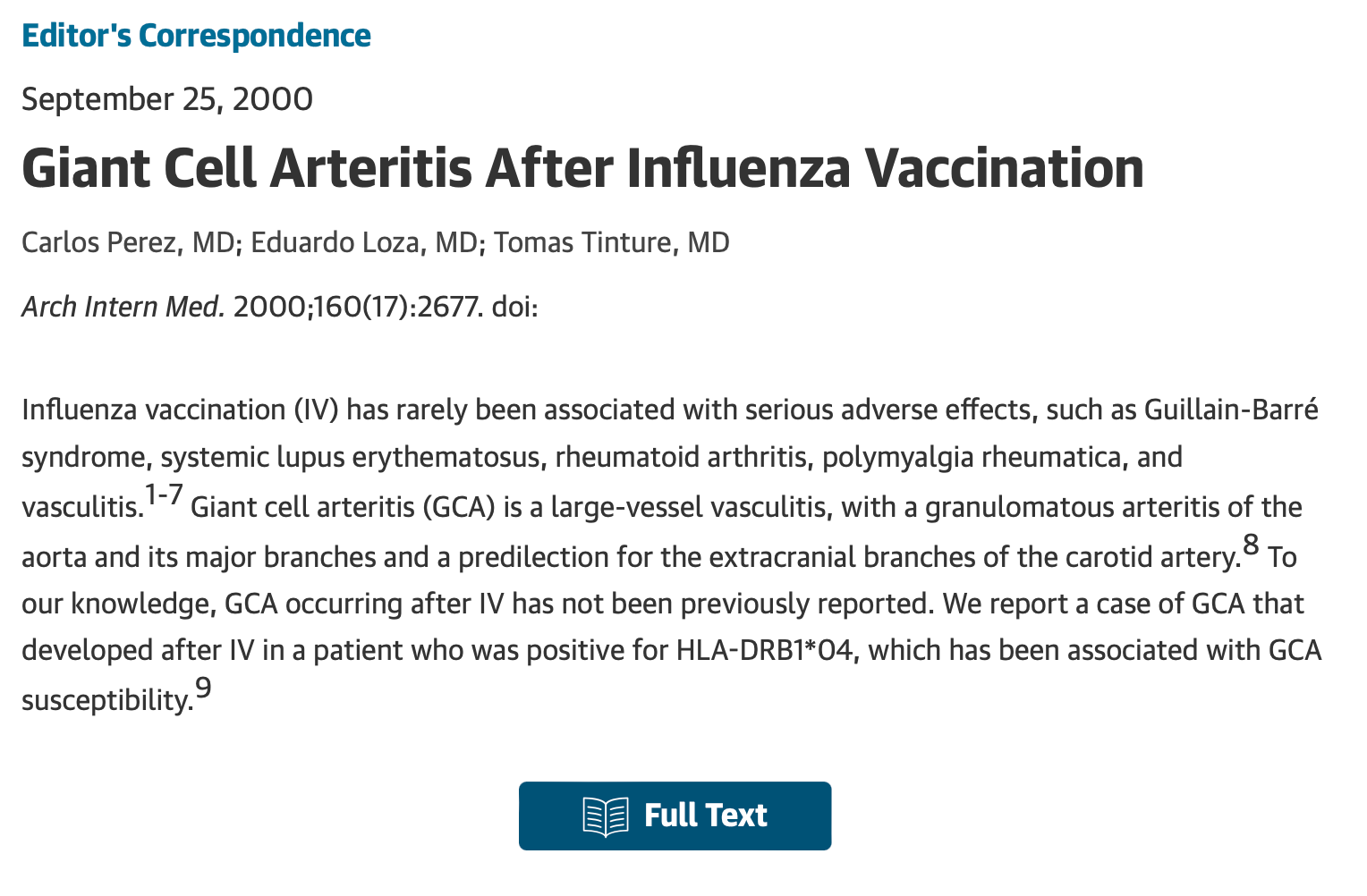This screenshot has height=896, width=1367.
Task: Click the open book icon on Full Text
Action: pyautogui.click(x=606, y=816)
